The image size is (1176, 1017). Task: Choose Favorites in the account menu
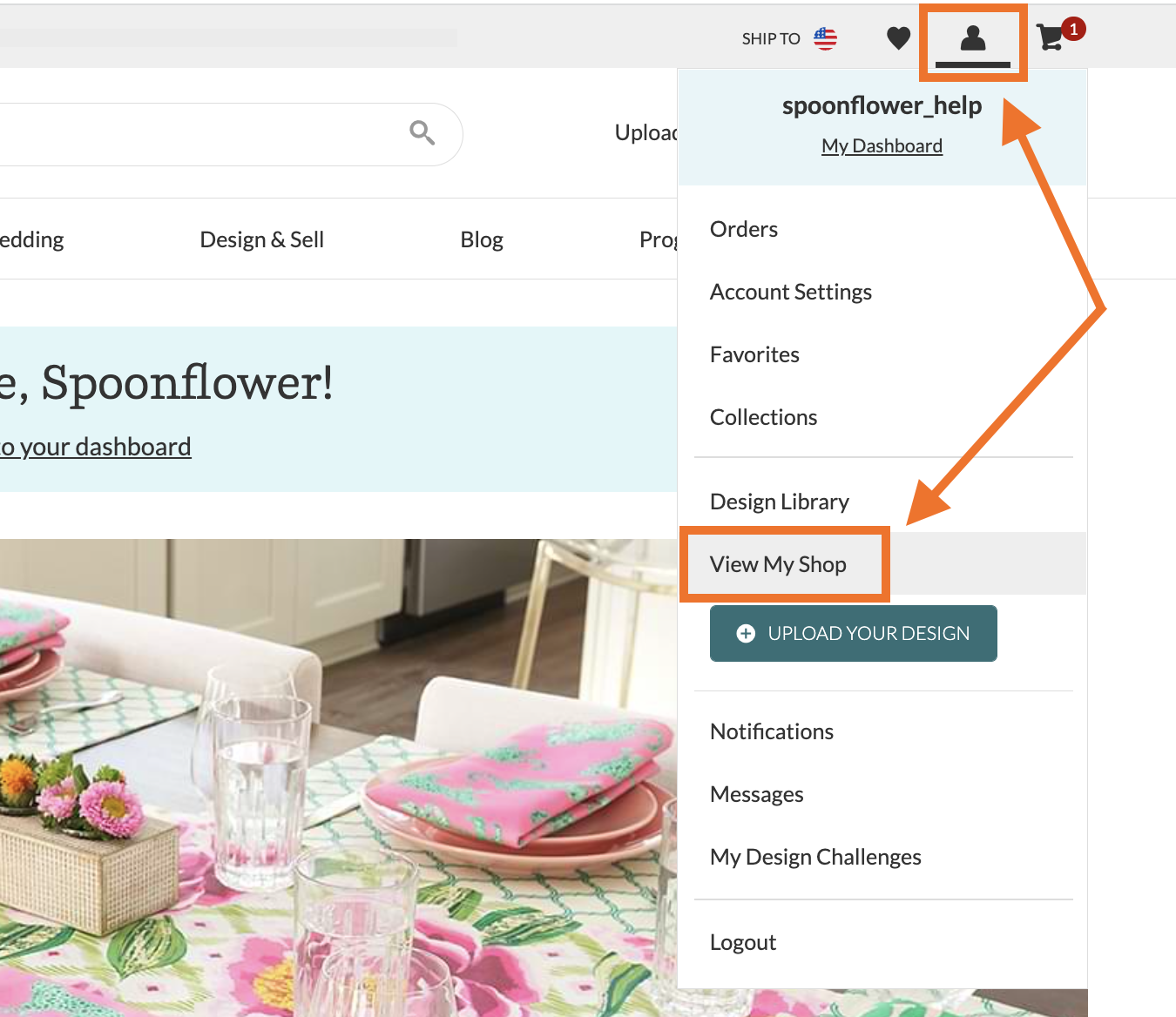point(754,354)
